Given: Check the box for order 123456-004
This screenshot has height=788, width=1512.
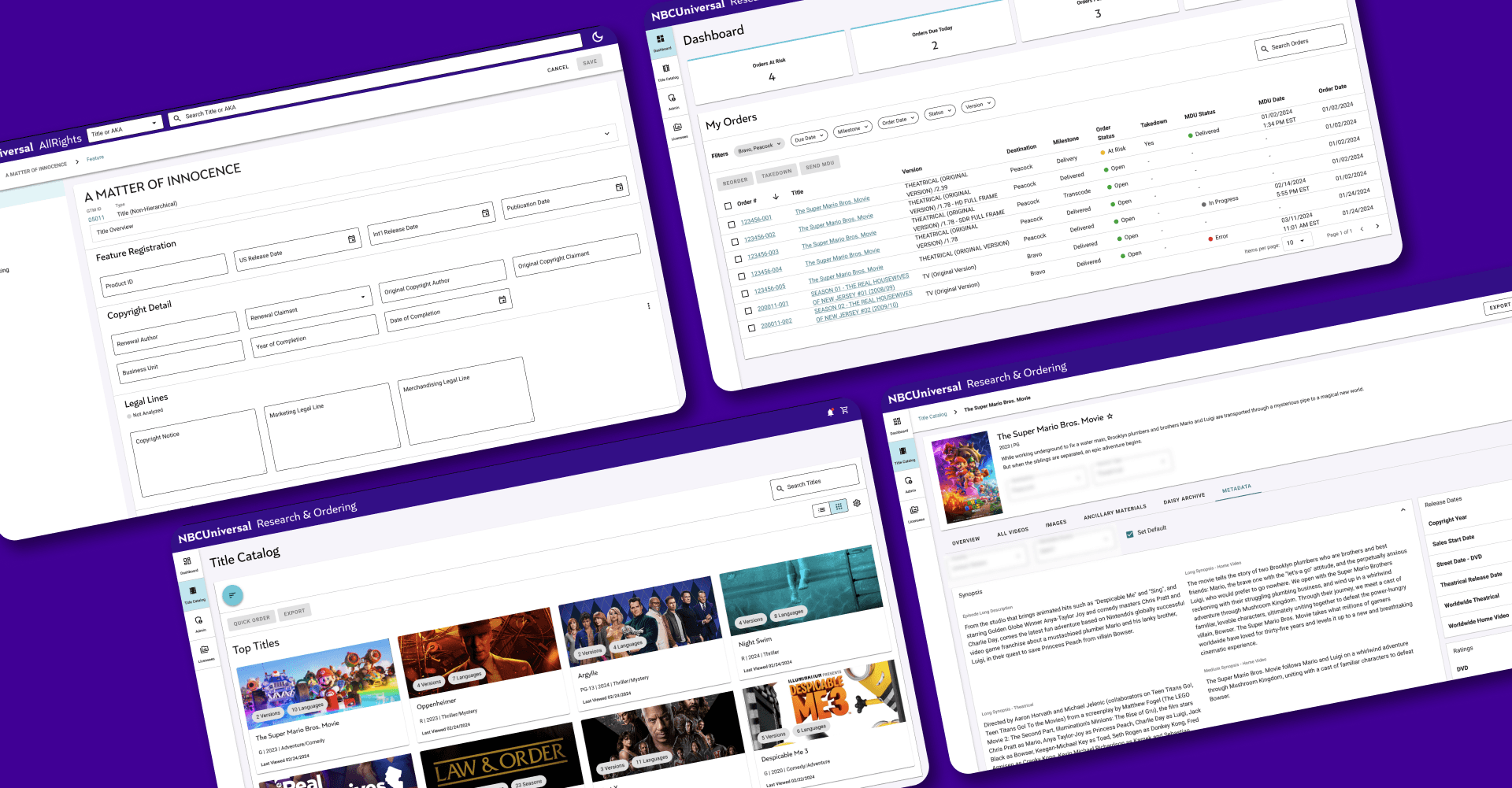Looking at the screenshot, I should point(742,276).
